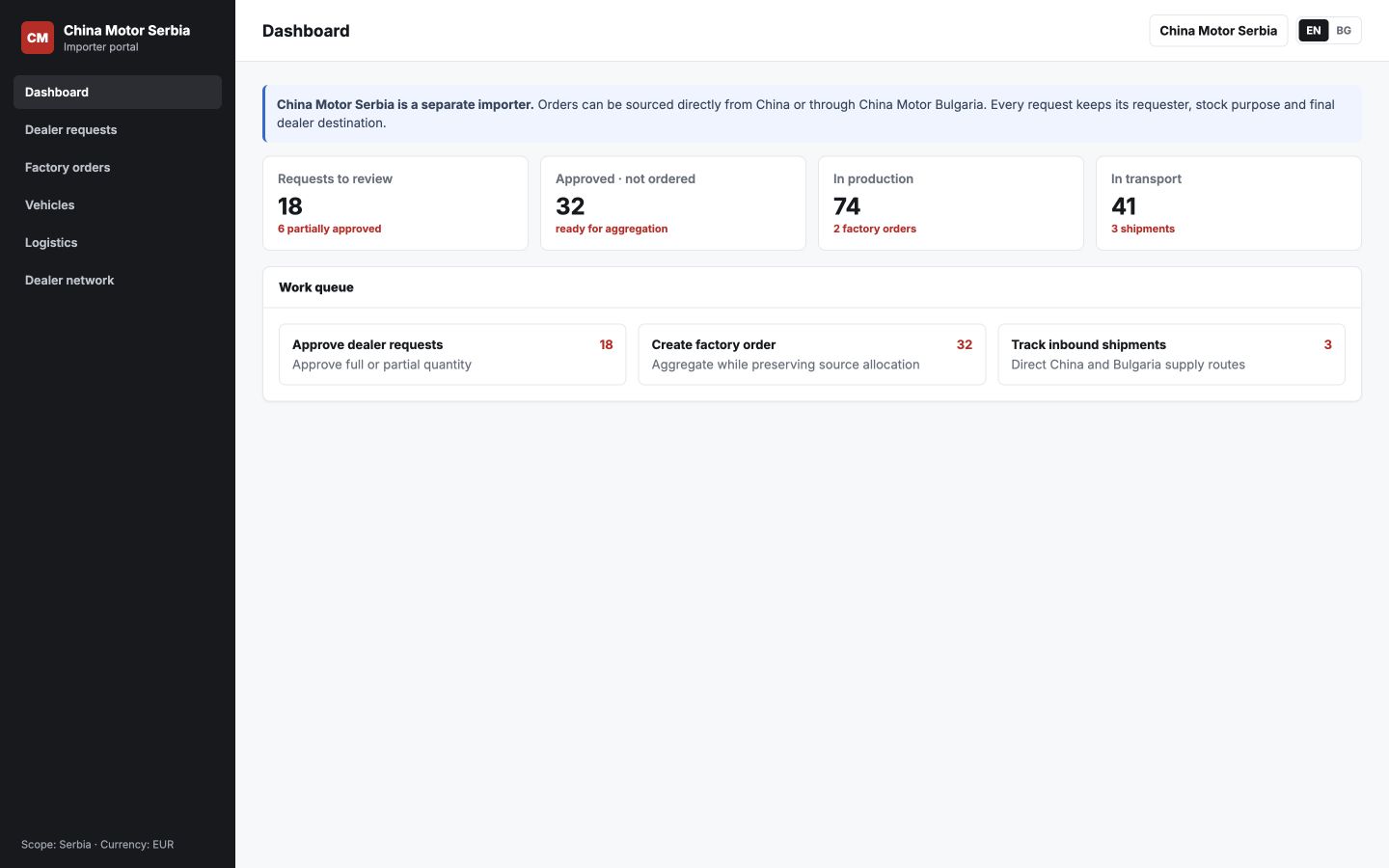Click 'Direct China and Bulgaria supply routes' text
This screenshot has width=1389, height=868.
pyautogui.click(x=1128, y=365)
